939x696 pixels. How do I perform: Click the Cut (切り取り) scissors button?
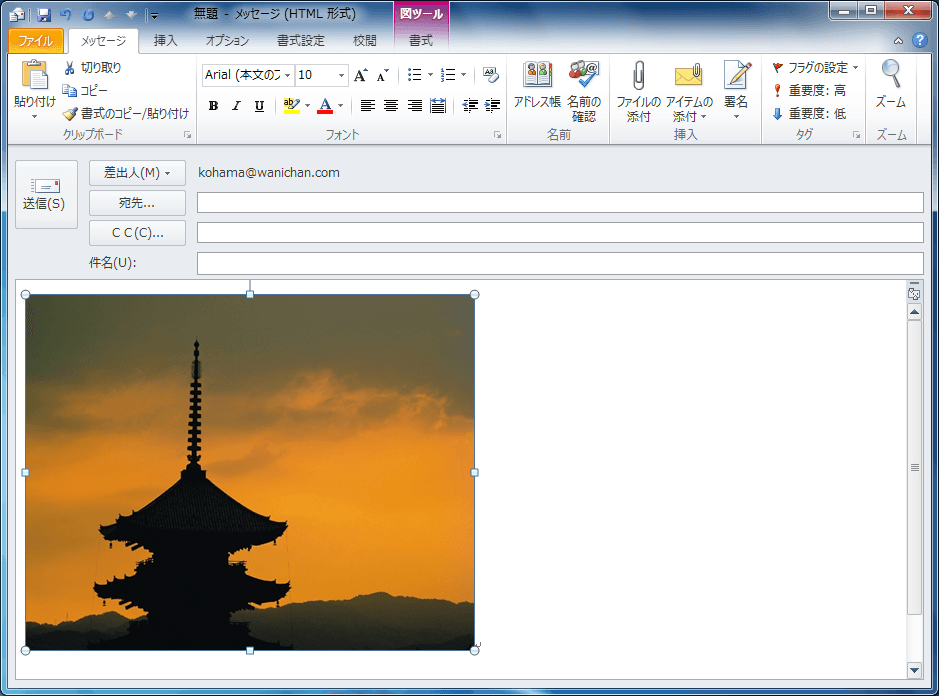coord(93,68)
